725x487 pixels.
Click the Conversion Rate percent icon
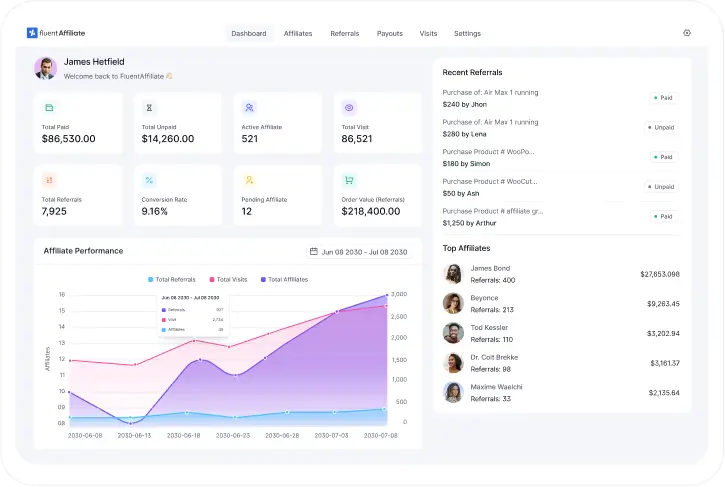149,180
